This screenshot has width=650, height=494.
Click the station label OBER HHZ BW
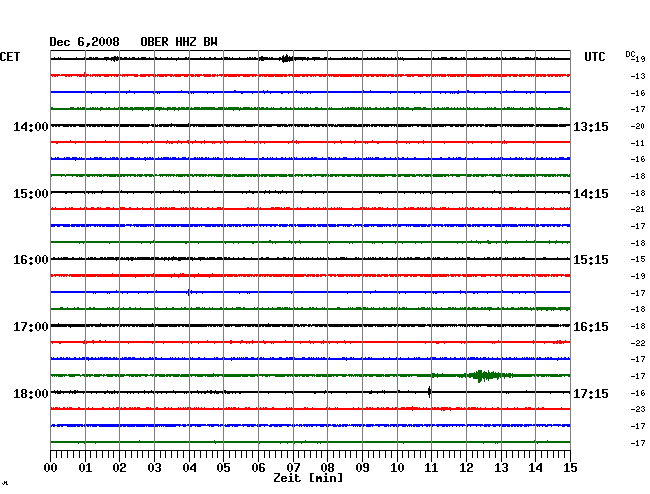coord(179,42)
